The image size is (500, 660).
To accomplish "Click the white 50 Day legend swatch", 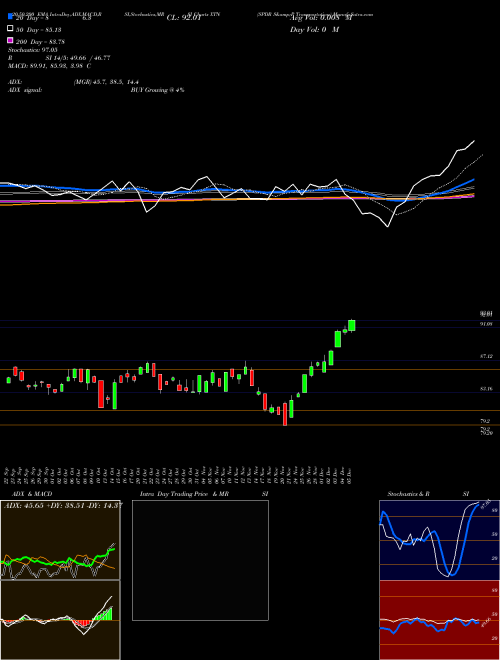I will point(10,29).
